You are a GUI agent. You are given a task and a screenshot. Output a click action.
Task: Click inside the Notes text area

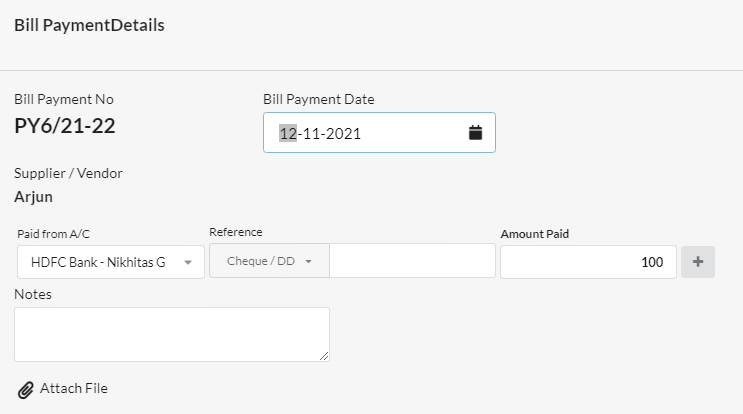point(172,334)
